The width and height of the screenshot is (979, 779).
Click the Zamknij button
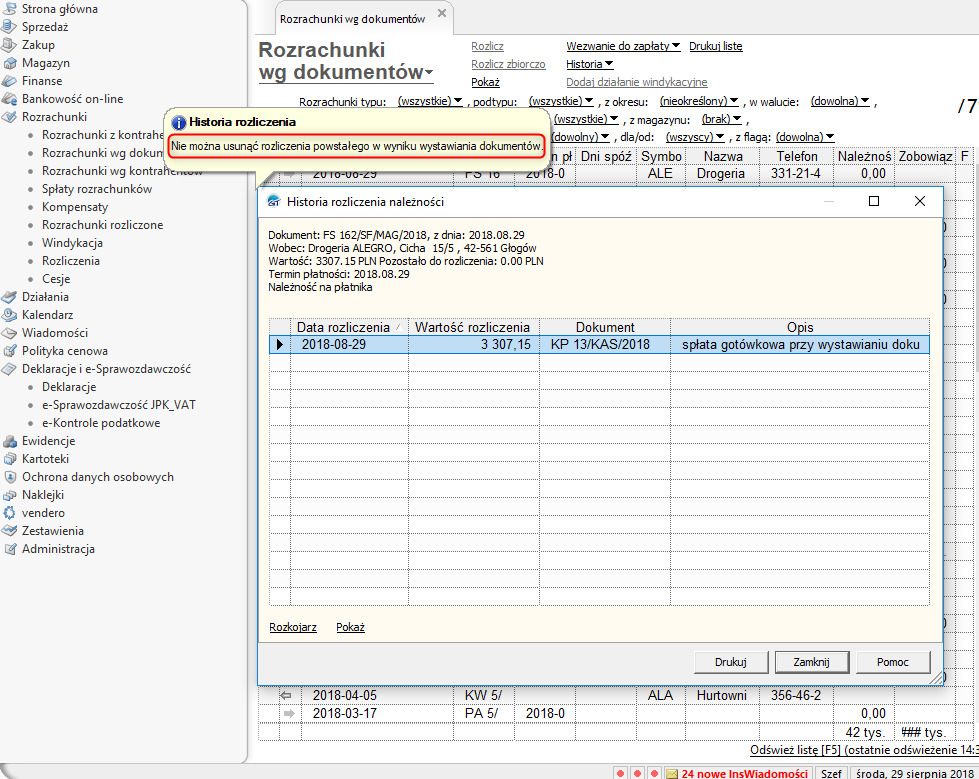pyautogui.click(x=811, y=662)
